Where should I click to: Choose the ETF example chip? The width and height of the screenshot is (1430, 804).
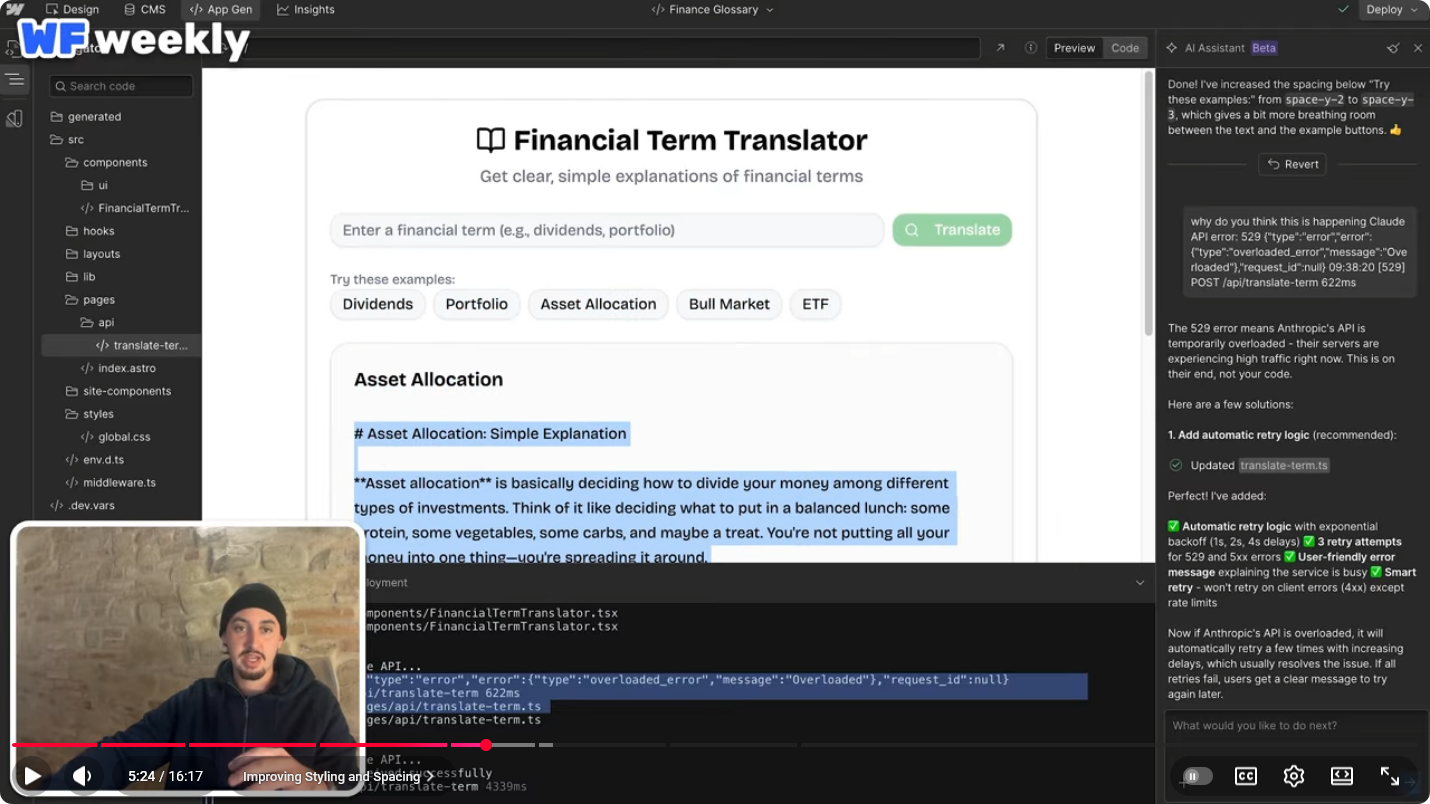pyautogui.click(x=815, y=304)
